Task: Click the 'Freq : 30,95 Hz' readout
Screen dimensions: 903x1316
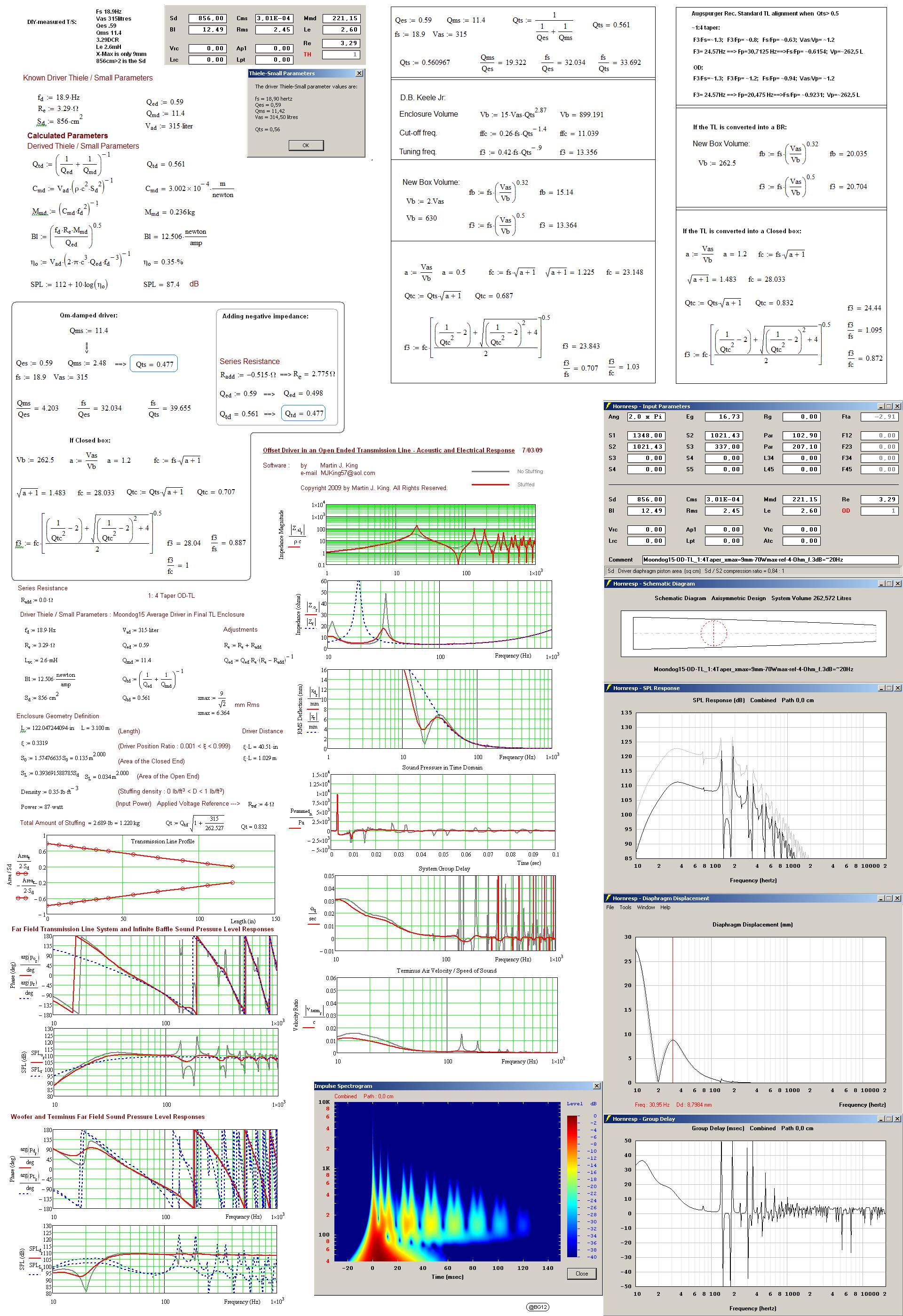Action: [x=652, y=1105]
